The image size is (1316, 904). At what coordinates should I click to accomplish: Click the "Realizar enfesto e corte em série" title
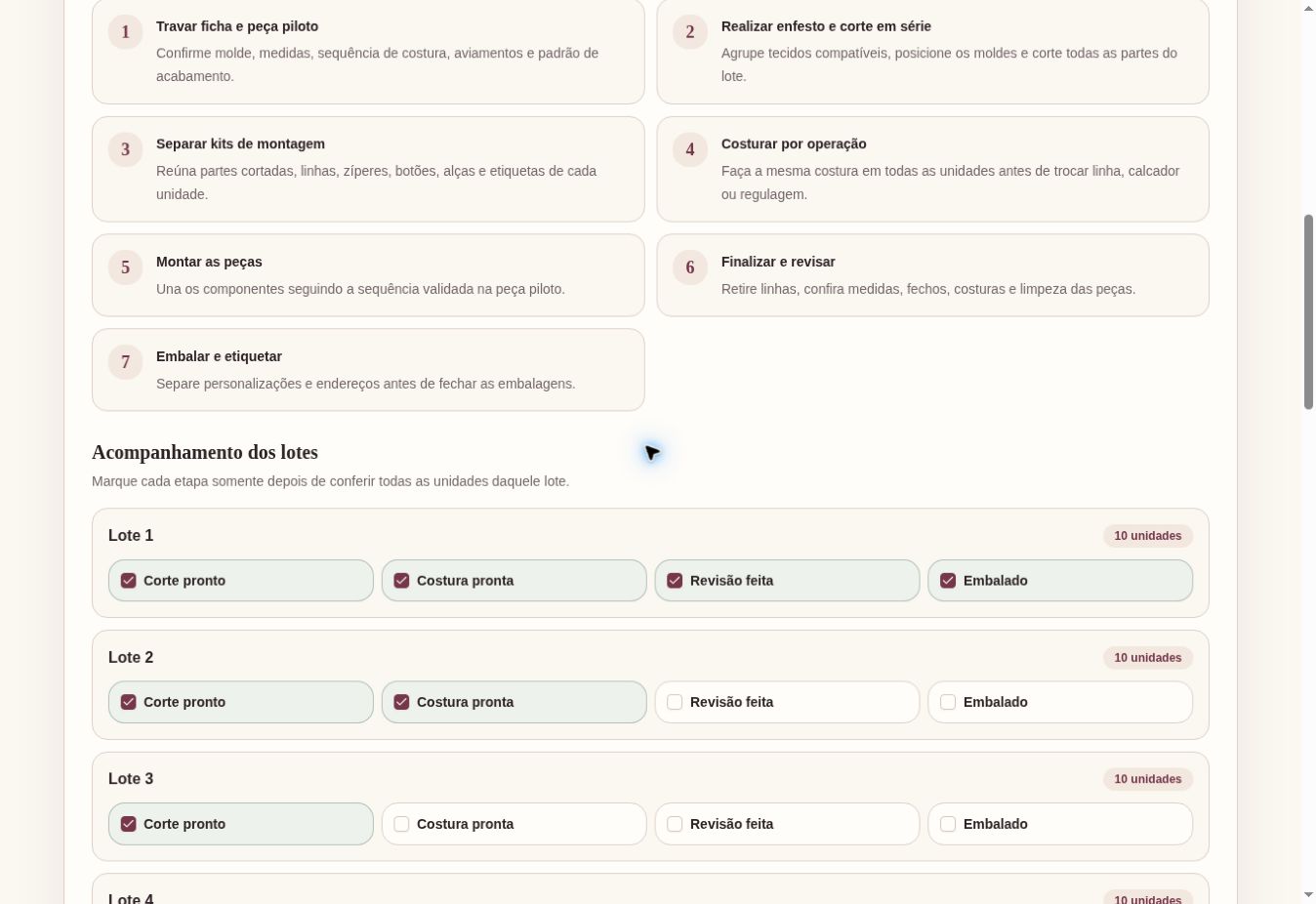click(826, 26)
